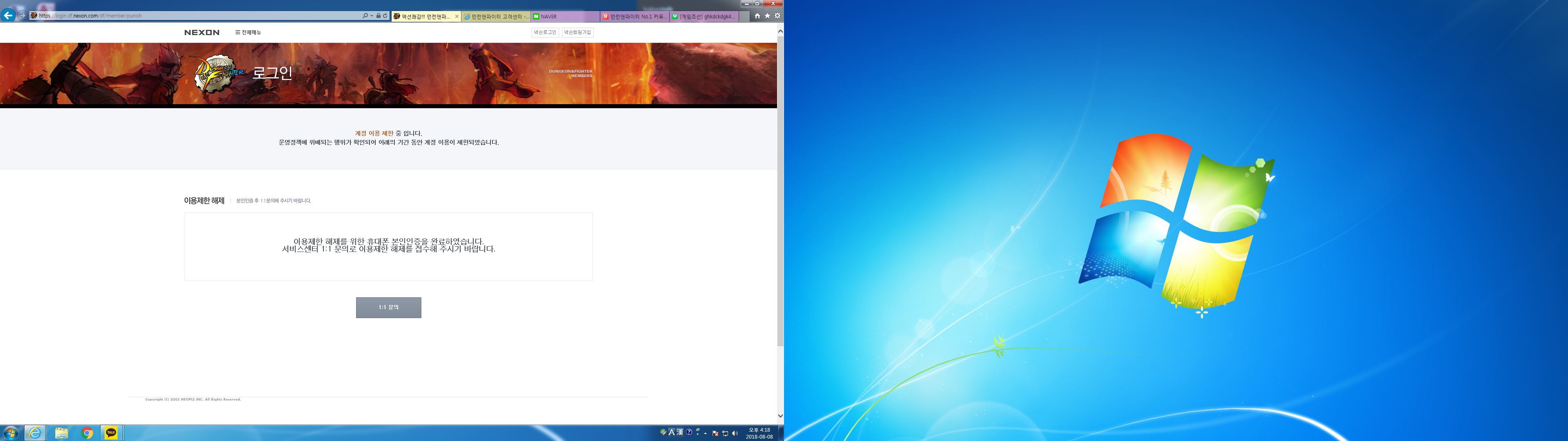This screenshot has width=1568, height=441.
Task: Open KakaoTalk from the taskbar
Action: point(111,432)
